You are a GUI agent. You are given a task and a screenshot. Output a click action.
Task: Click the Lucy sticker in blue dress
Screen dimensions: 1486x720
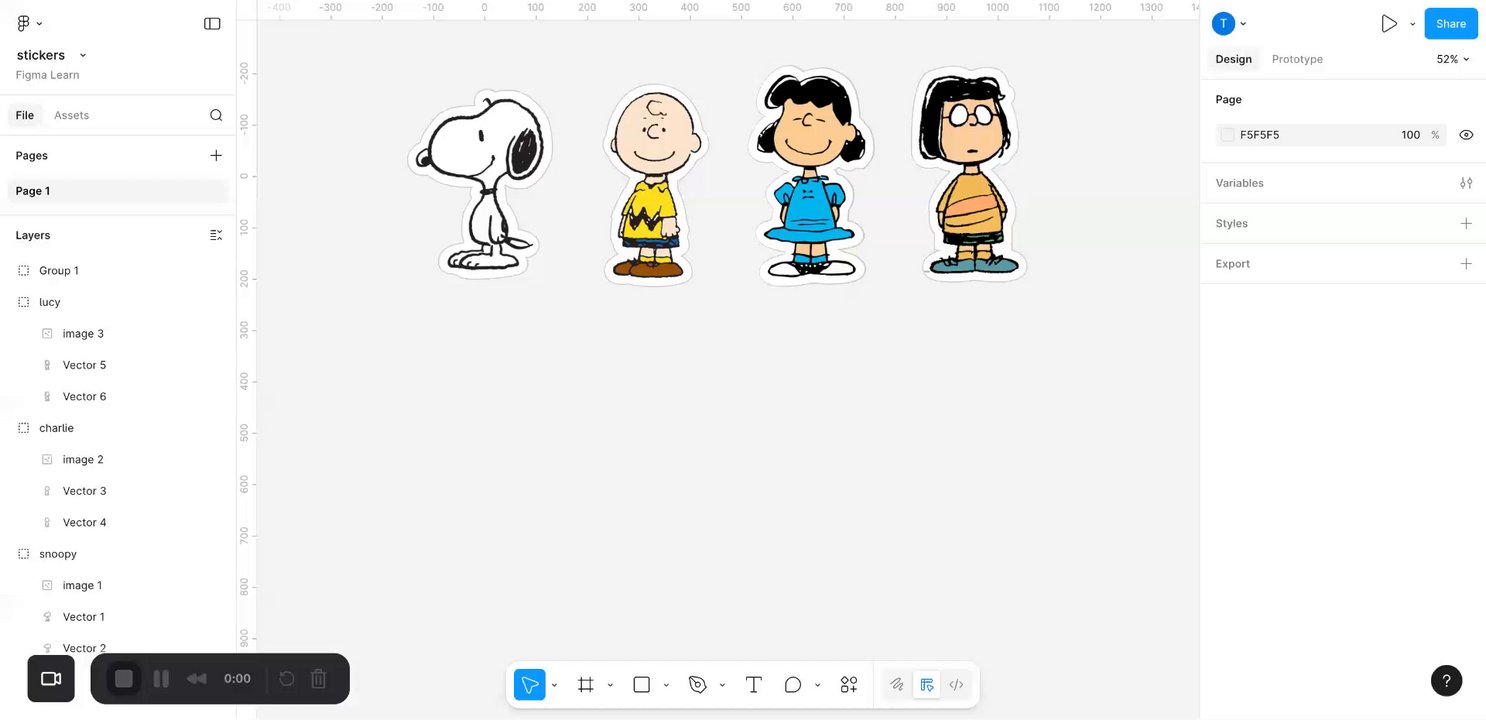[x=811, y=175]
